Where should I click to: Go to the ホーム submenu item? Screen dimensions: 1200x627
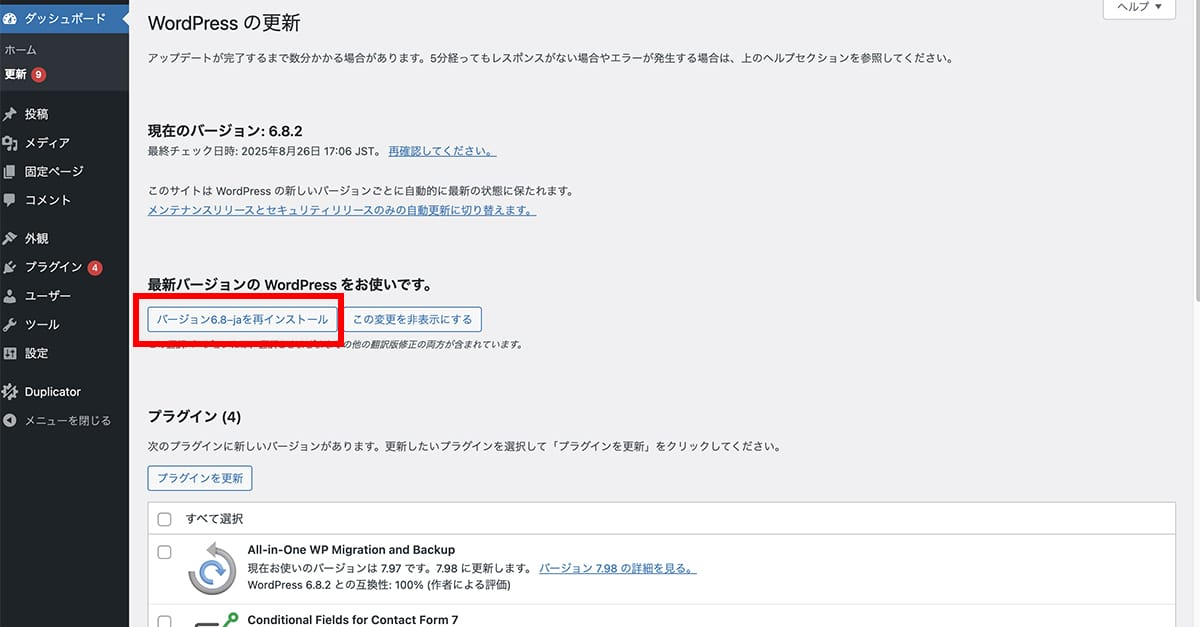tap(21, 50)
